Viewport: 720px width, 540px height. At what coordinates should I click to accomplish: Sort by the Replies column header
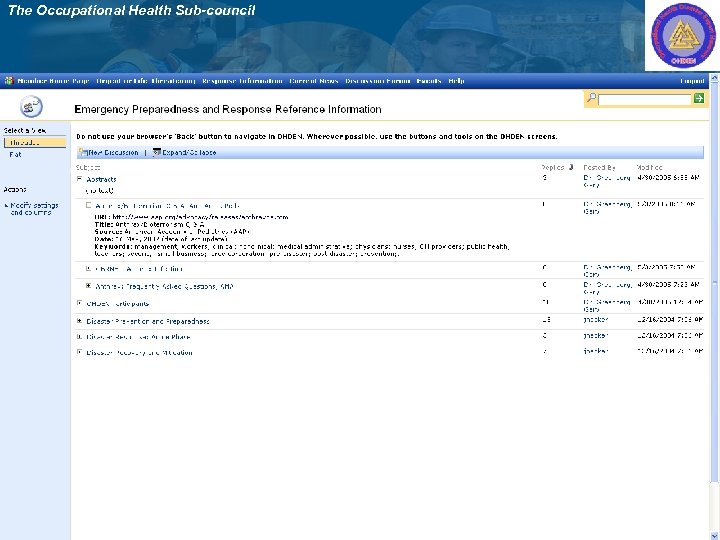(553, 167)
